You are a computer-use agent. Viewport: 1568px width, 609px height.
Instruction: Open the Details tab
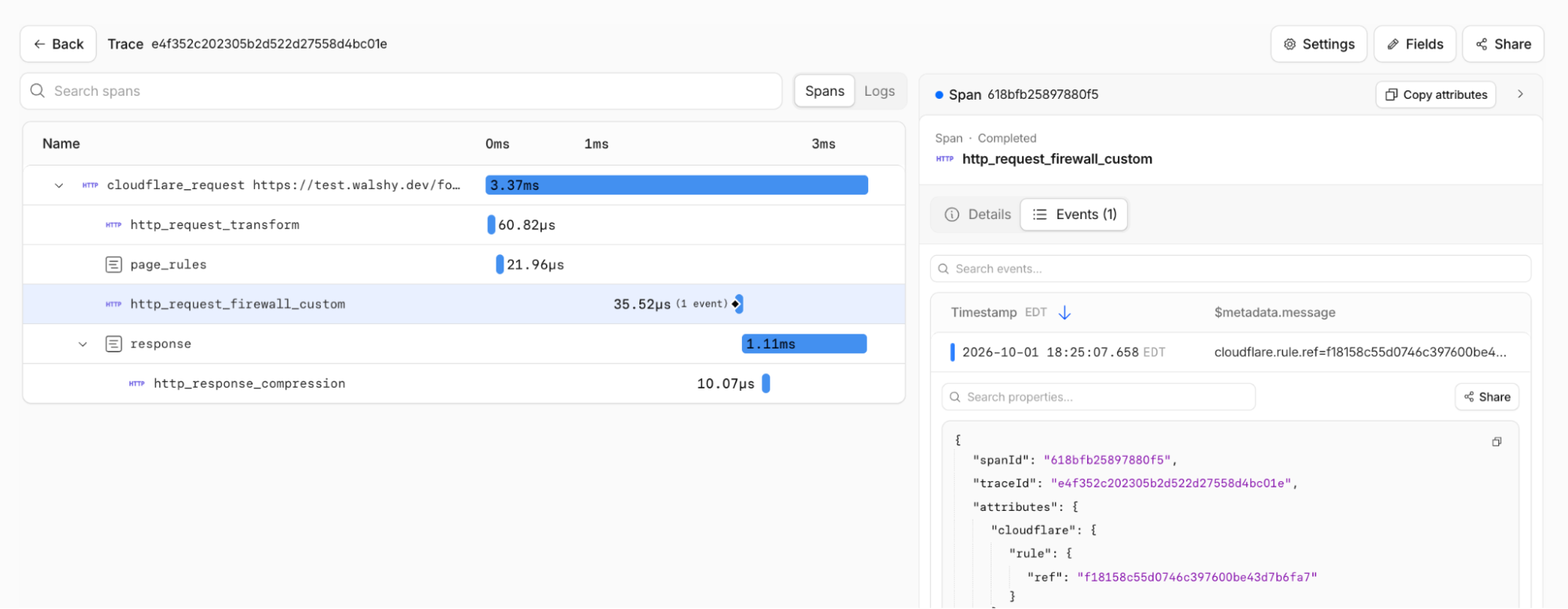977,214
